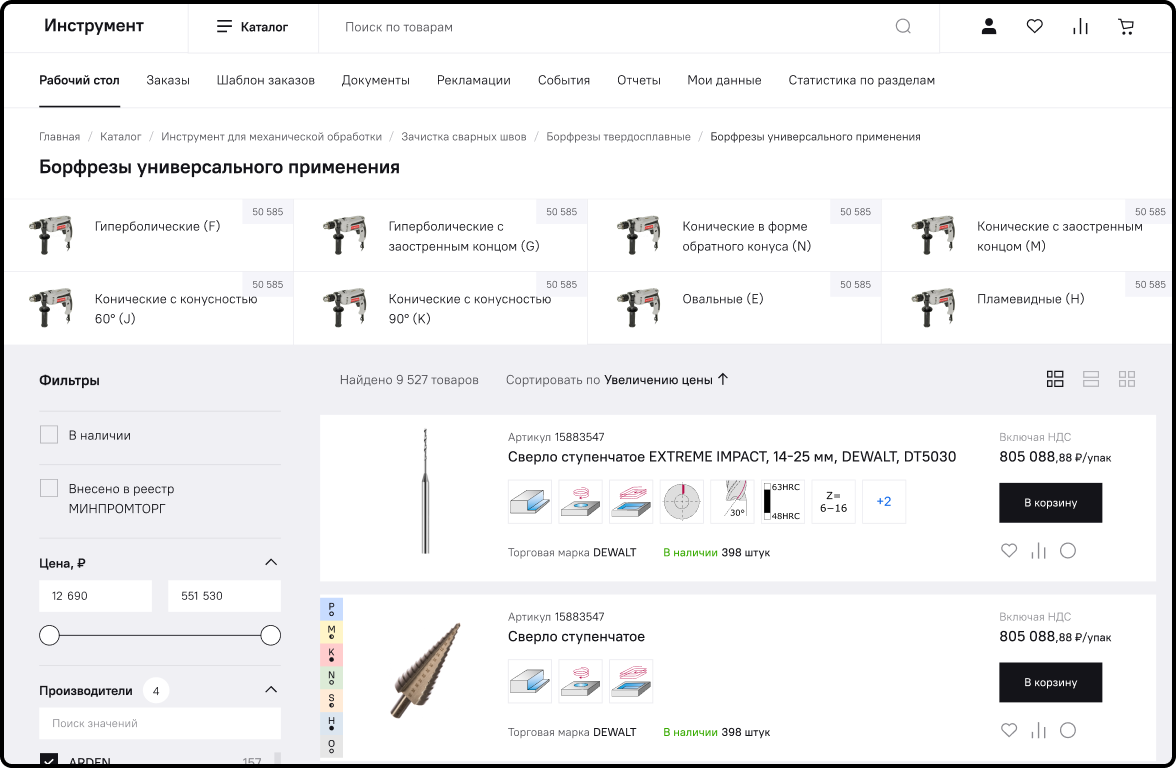Open the Рекламации tab
The height and width of the screenshot is (768, 1176).
(474, 80)
